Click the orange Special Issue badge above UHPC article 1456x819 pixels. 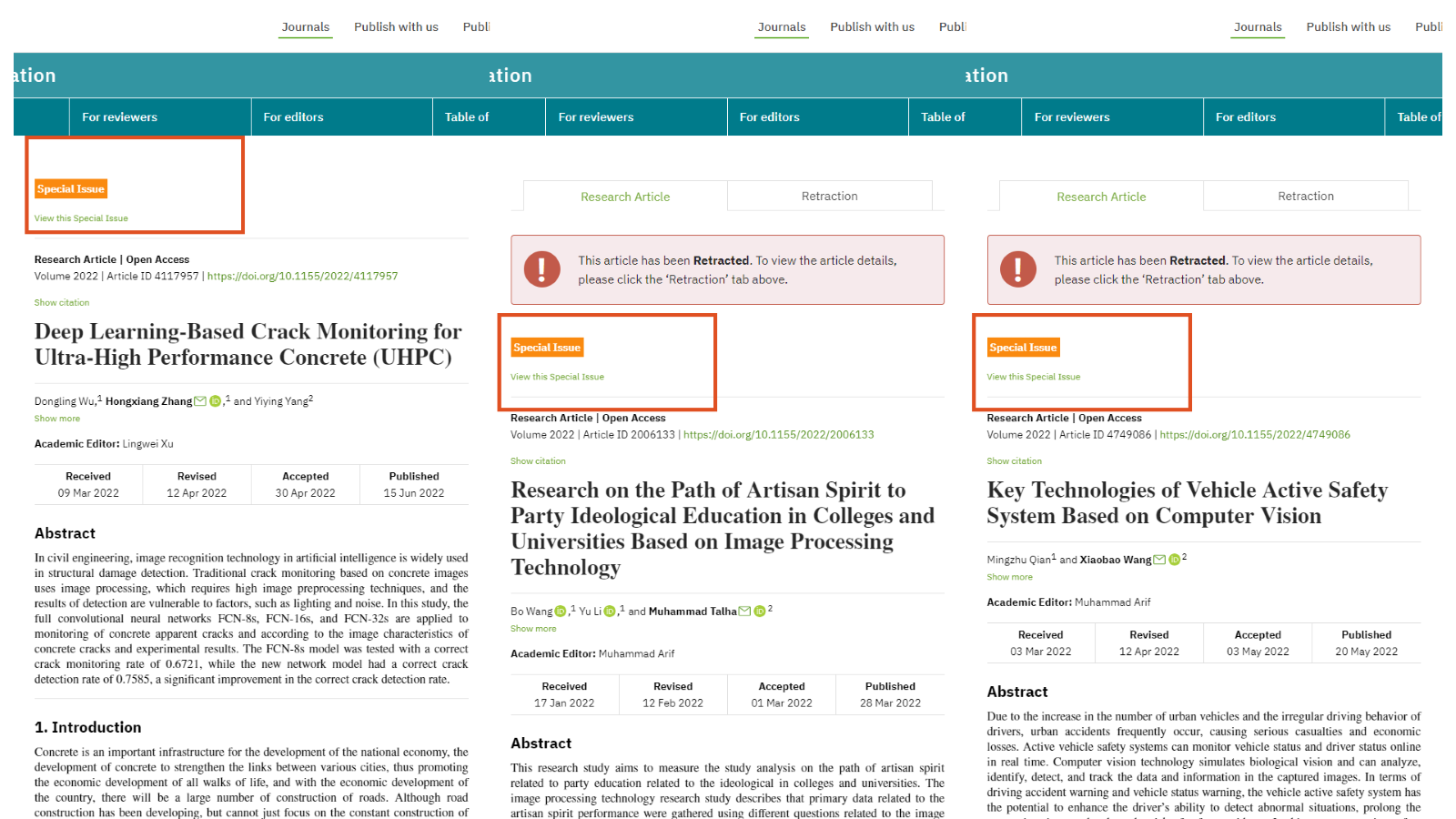(71, 189)
